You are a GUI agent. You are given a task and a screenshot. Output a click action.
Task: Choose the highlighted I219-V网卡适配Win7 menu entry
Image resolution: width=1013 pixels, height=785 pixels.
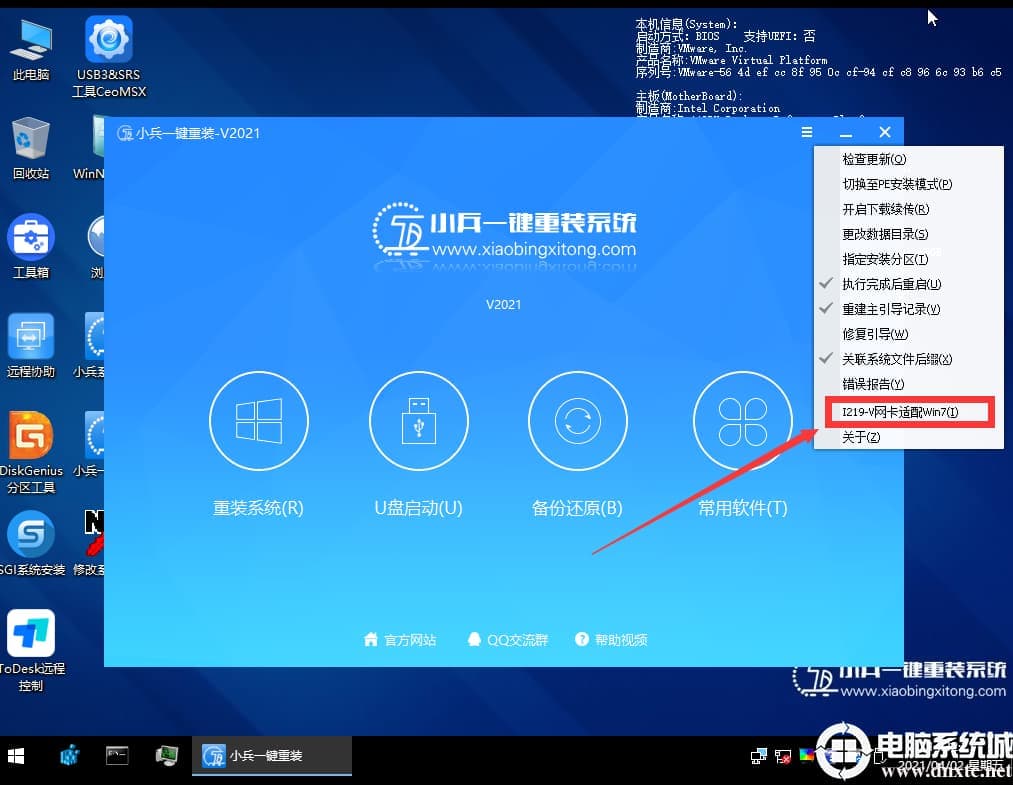point(905,412)
